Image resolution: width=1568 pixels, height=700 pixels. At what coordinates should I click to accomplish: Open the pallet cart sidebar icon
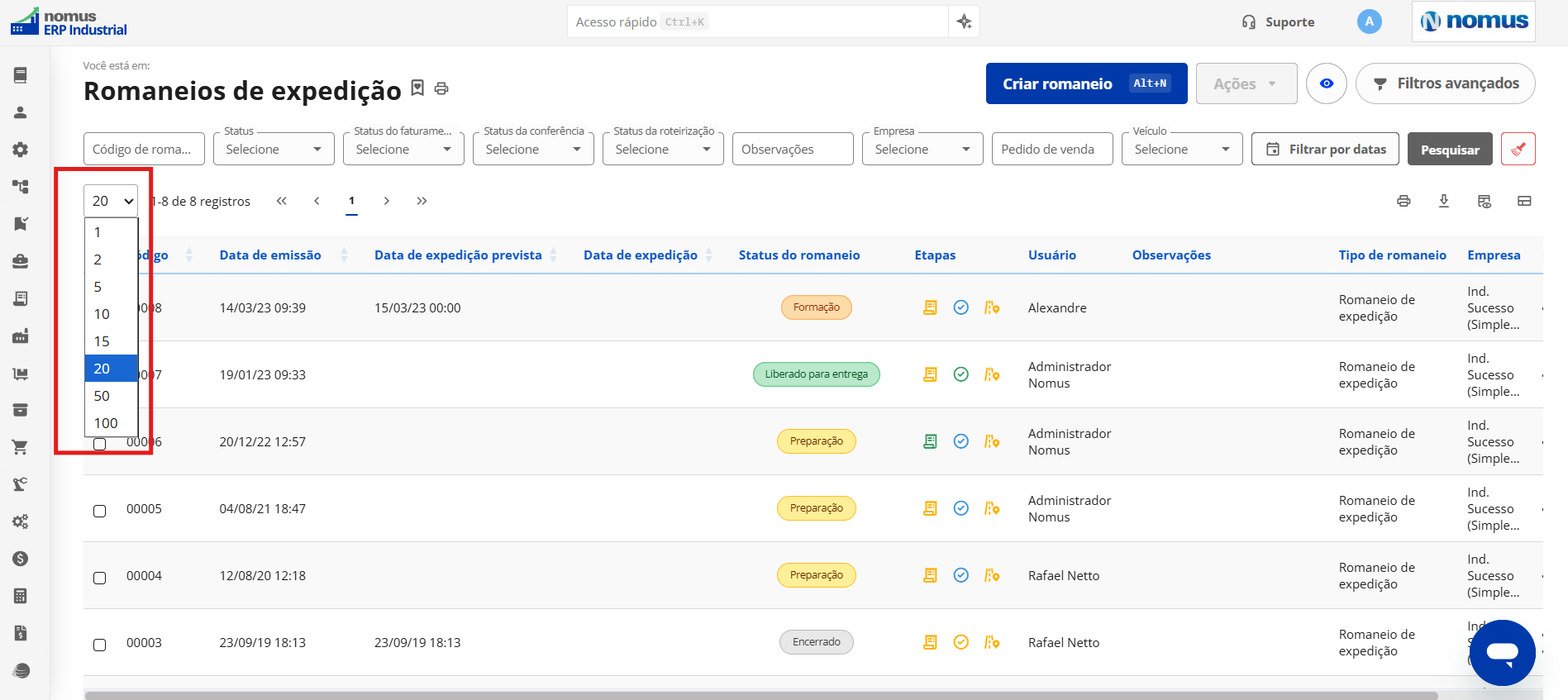point(21,374)
